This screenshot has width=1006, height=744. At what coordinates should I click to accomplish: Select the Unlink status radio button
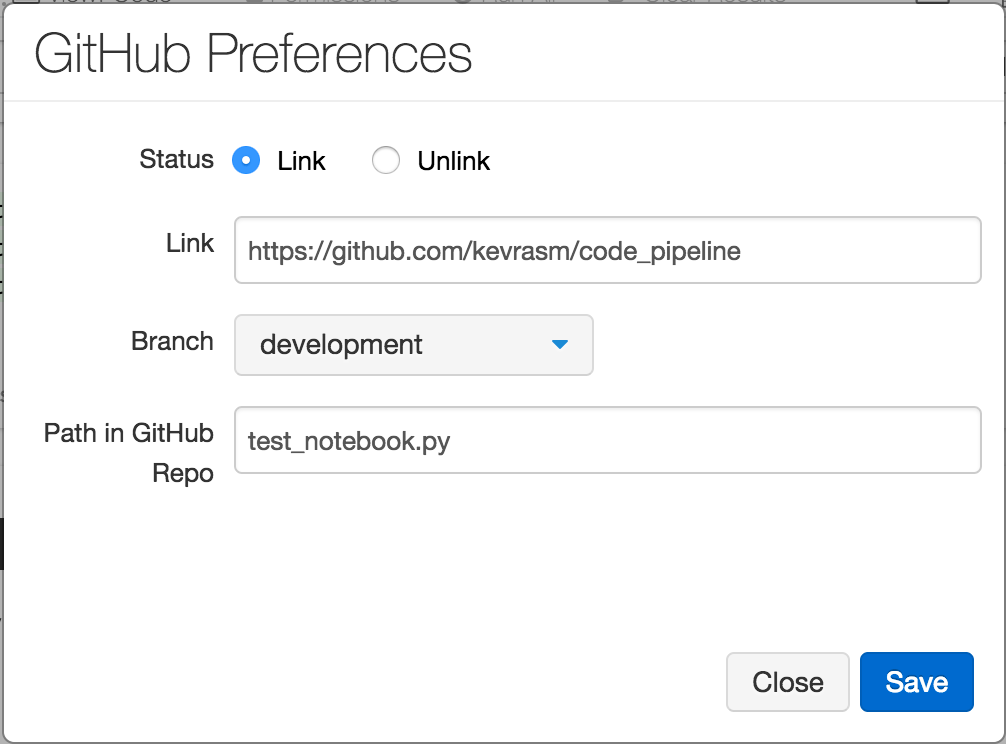click(x=386, y=161)
